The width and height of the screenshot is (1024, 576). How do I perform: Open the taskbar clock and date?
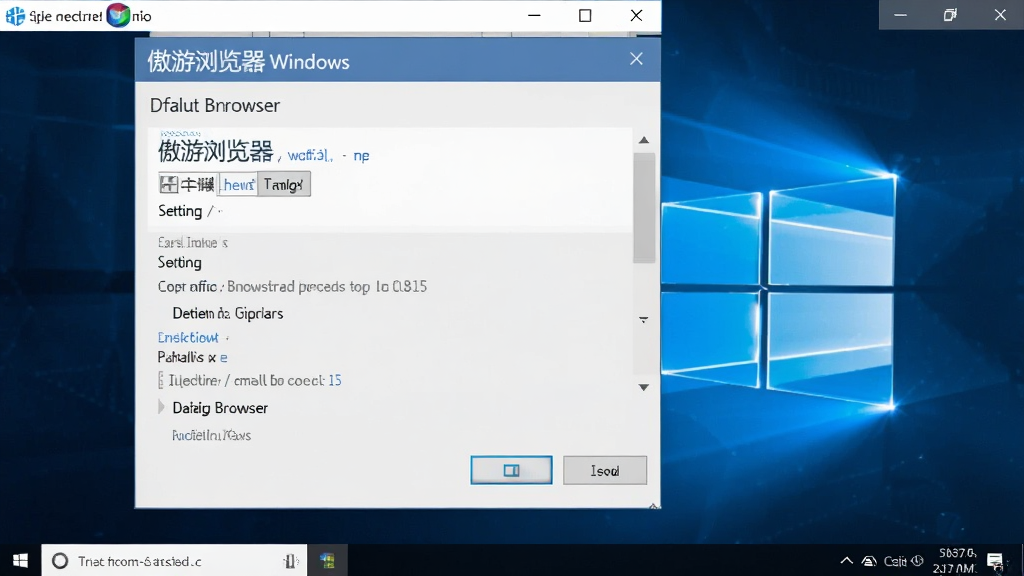tap(955, 560)
